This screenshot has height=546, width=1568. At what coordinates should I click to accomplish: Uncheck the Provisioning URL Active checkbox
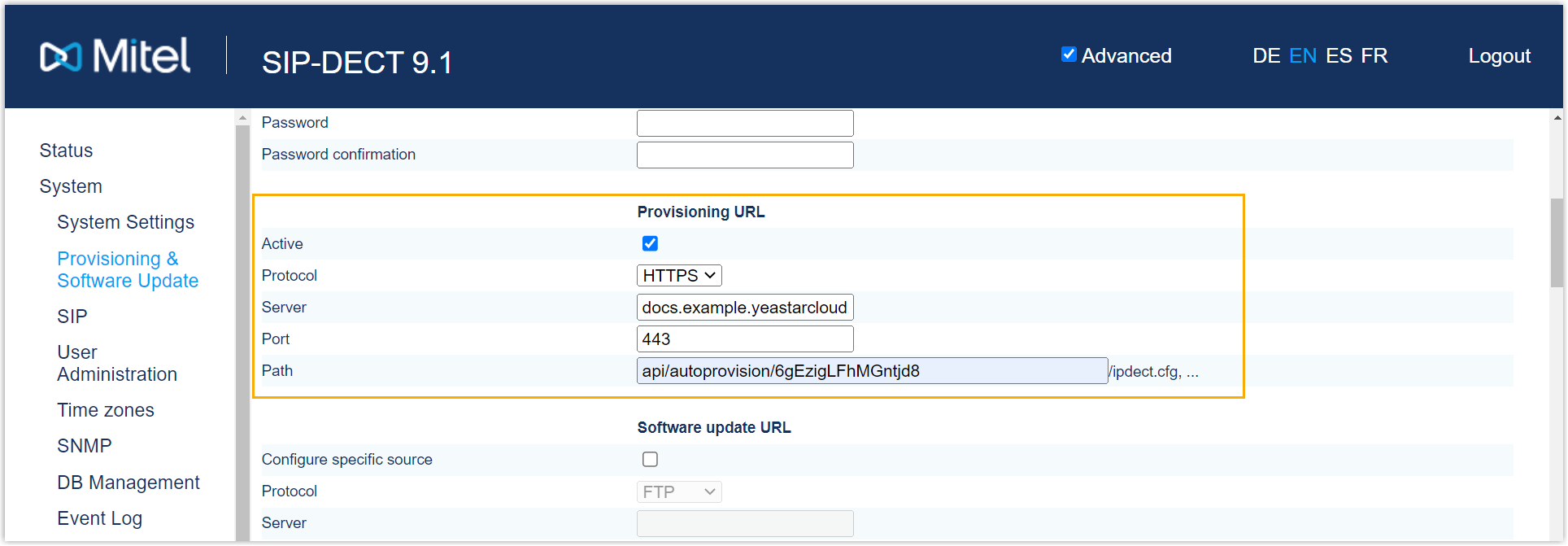650,243
